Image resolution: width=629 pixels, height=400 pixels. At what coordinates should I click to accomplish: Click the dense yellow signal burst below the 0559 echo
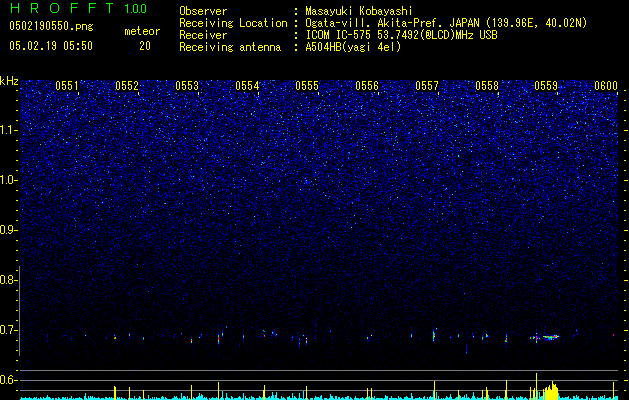pos(550,391)
